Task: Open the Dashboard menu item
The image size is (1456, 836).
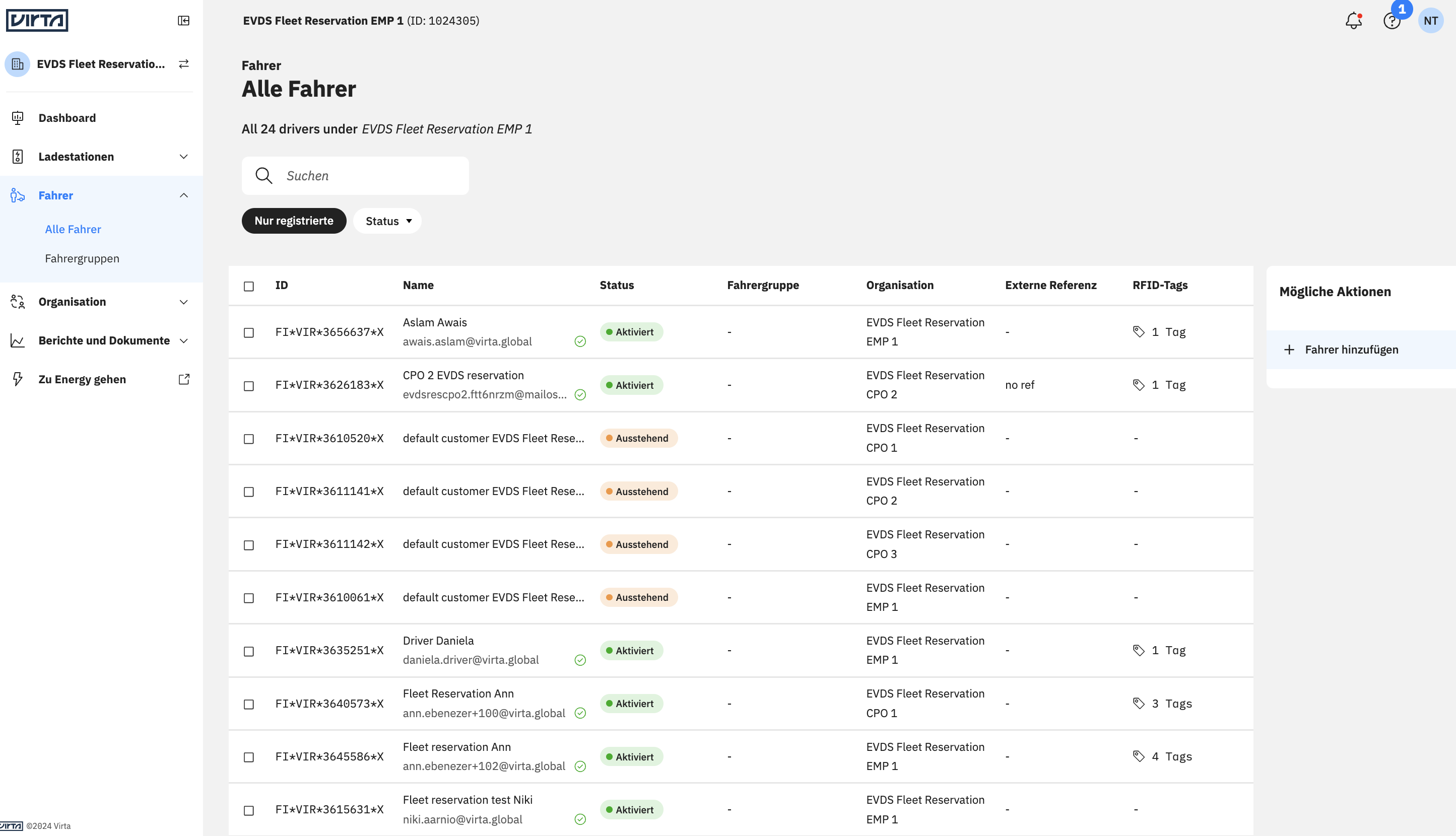Action: (x=67, y=118)
